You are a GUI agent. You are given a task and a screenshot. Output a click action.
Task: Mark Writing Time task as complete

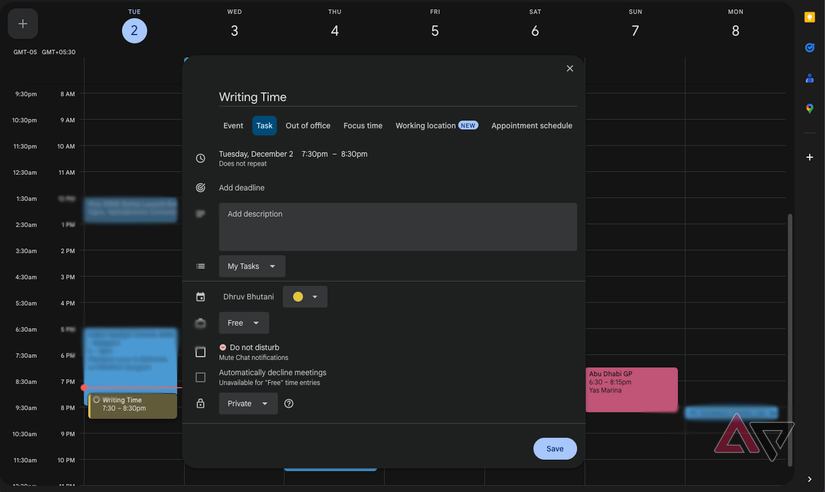(x=96, y=400)
